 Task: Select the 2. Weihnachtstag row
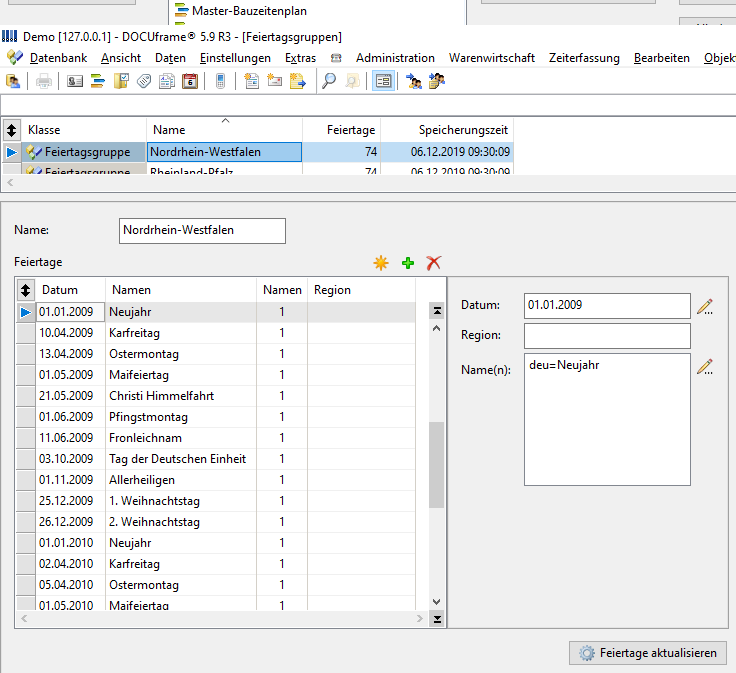[216, 522]
